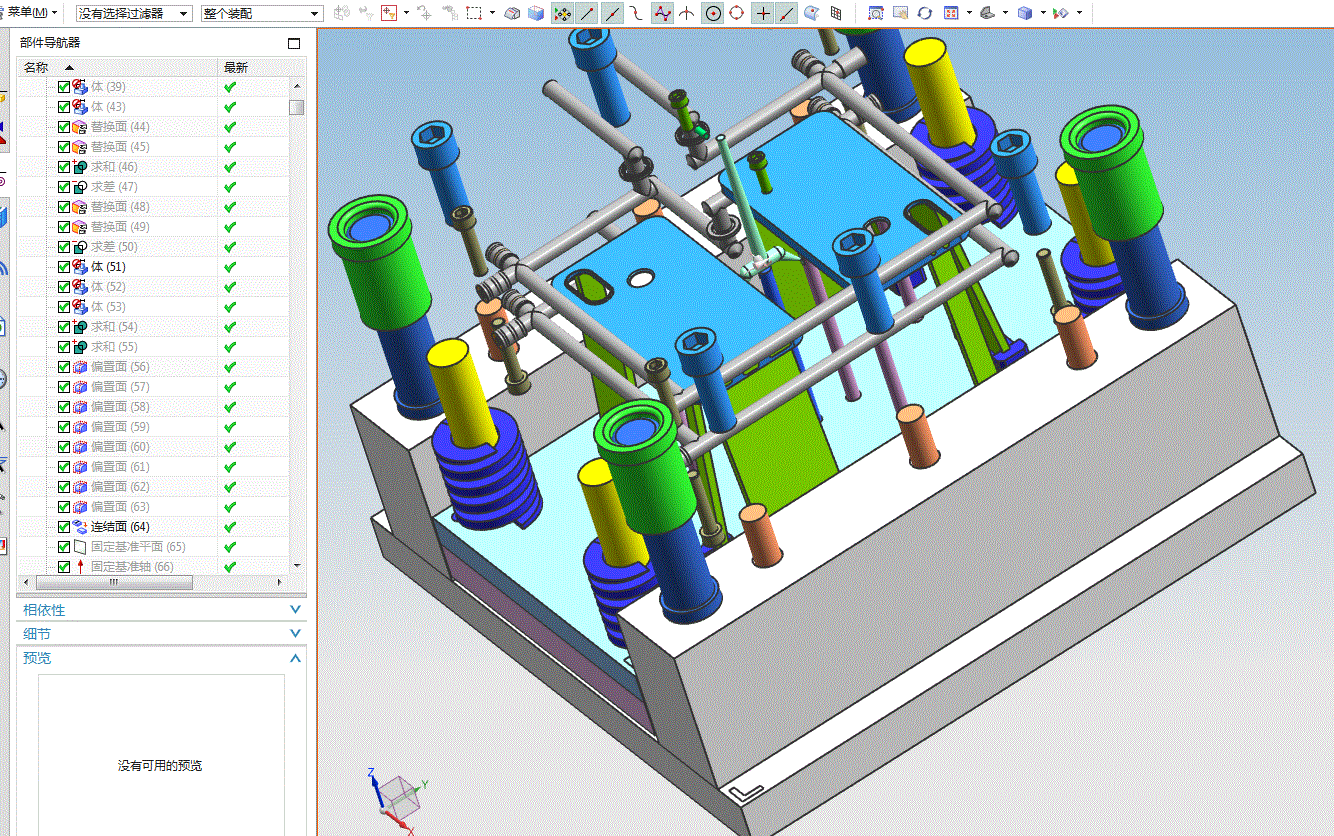
Task: Click the blue cube face toolbar icon
Action: (x=536, y=13)
